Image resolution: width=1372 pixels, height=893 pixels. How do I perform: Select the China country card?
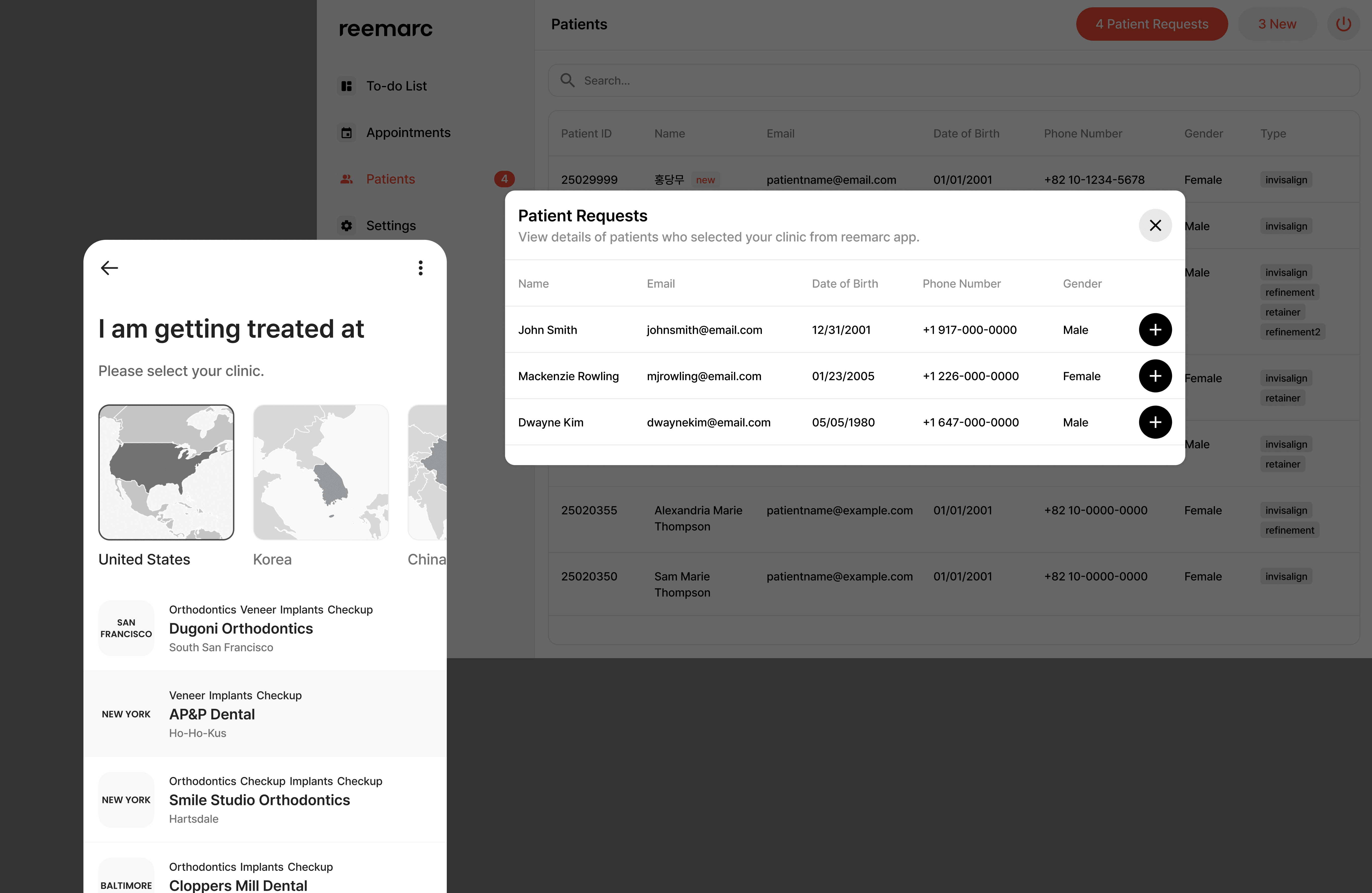click(427, 472)
